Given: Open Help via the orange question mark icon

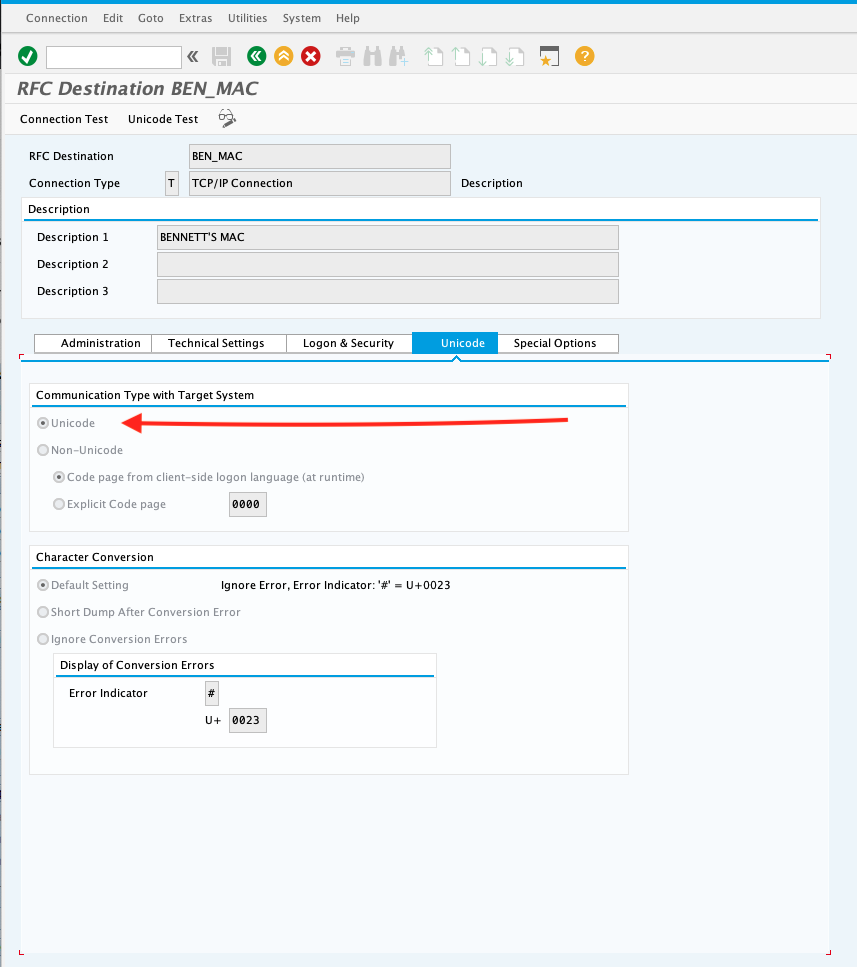Looking at the screenshot, I should (x=584, y=56).
